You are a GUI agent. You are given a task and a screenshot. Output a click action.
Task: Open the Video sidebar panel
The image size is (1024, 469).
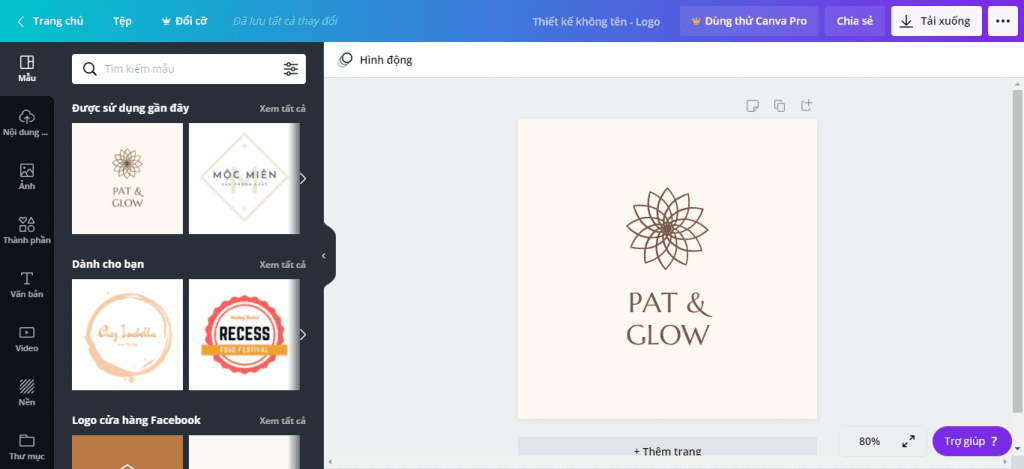click(x=27, y=338)
